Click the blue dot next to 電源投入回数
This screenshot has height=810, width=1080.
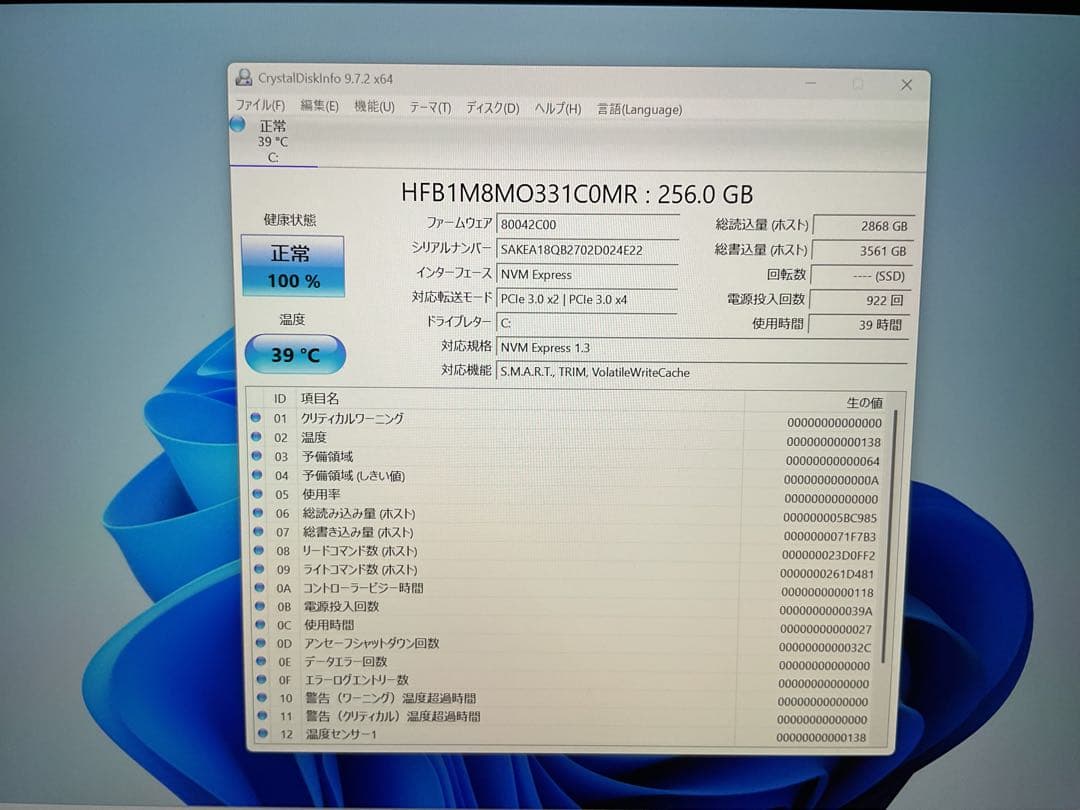(x=258, y=608)
